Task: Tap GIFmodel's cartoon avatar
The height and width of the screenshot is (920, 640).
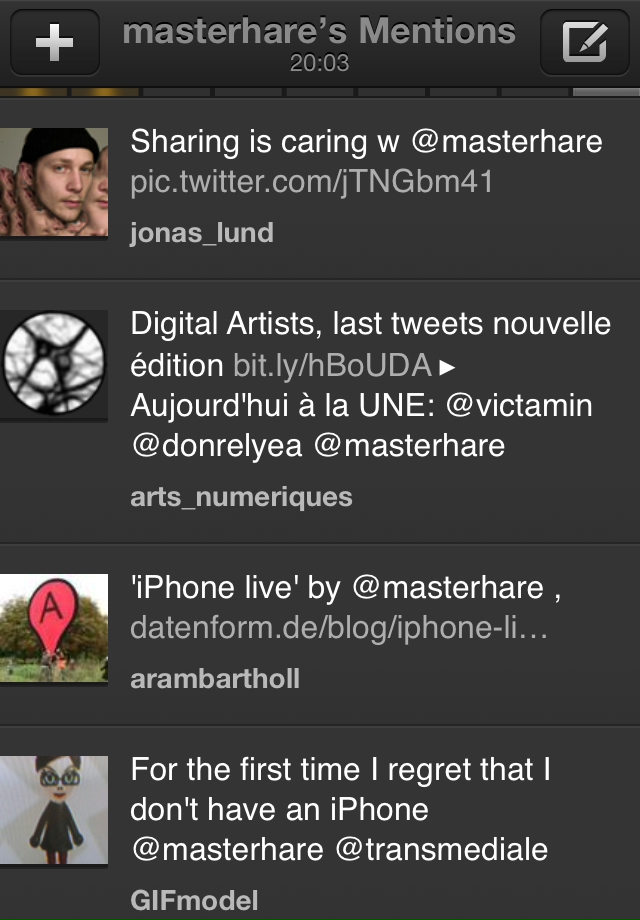Action: coord(54,809)
